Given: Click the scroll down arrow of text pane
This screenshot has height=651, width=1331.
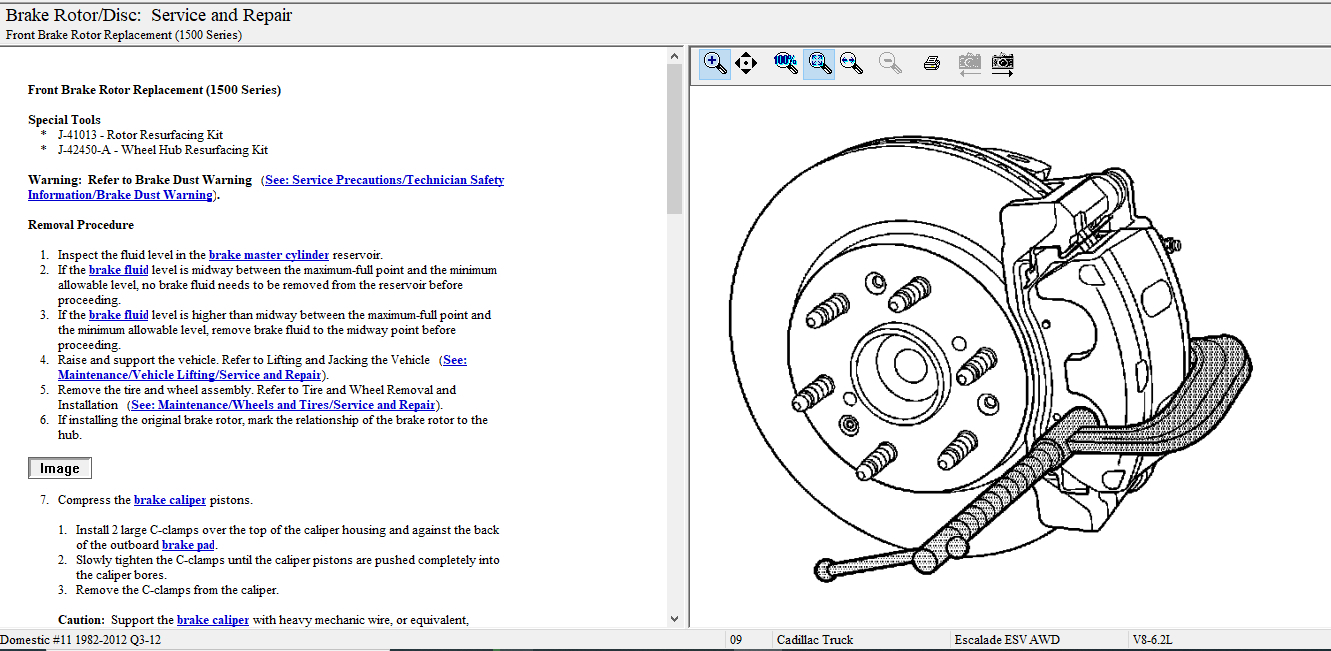Looking at the screenshot, I should click(674, 619).
